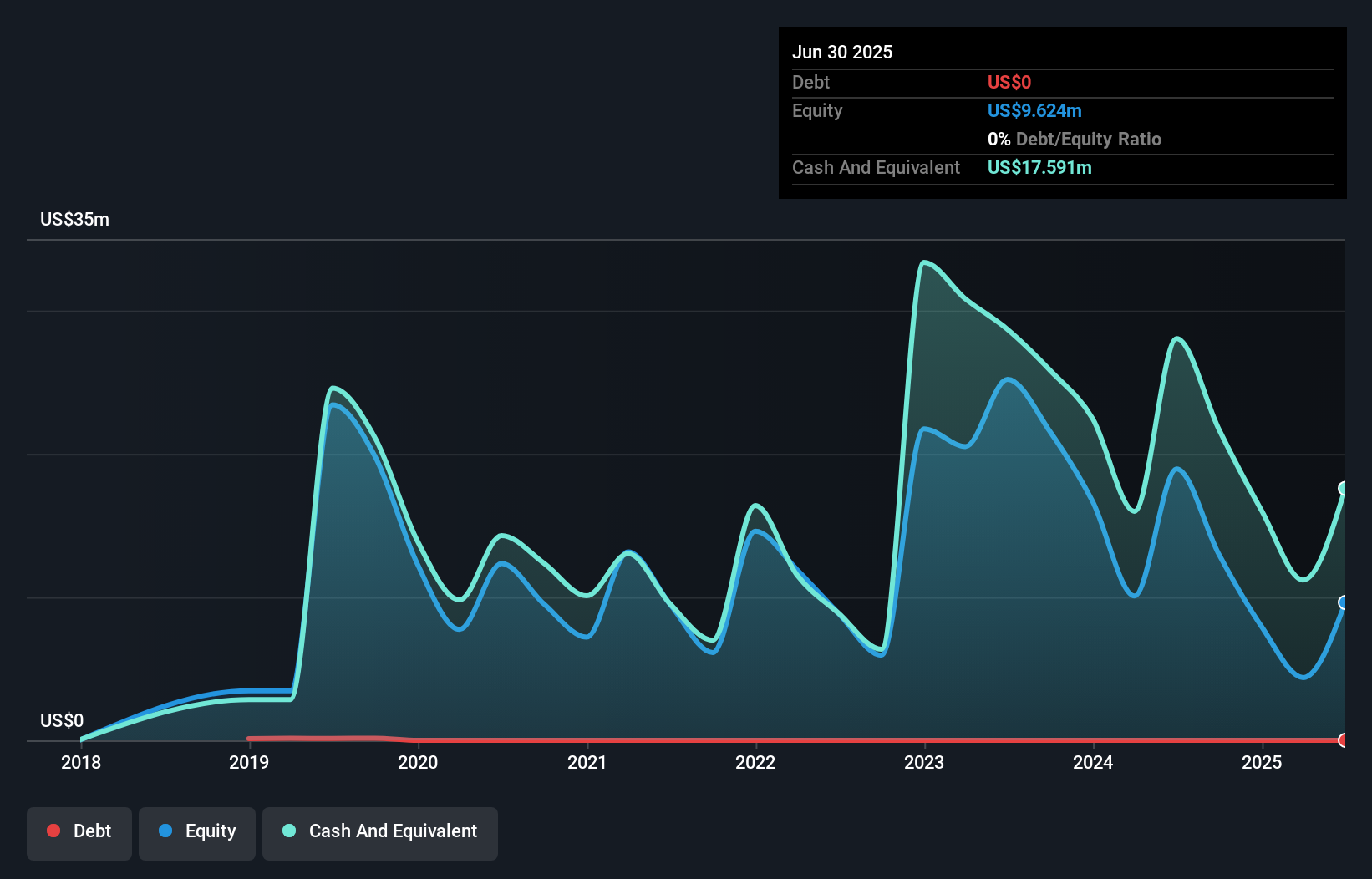Image resolution: width=1372 pixels, height=879 pixels.
Task: Select the red debt endpoint marker on chart
Action: (1341, 739)
